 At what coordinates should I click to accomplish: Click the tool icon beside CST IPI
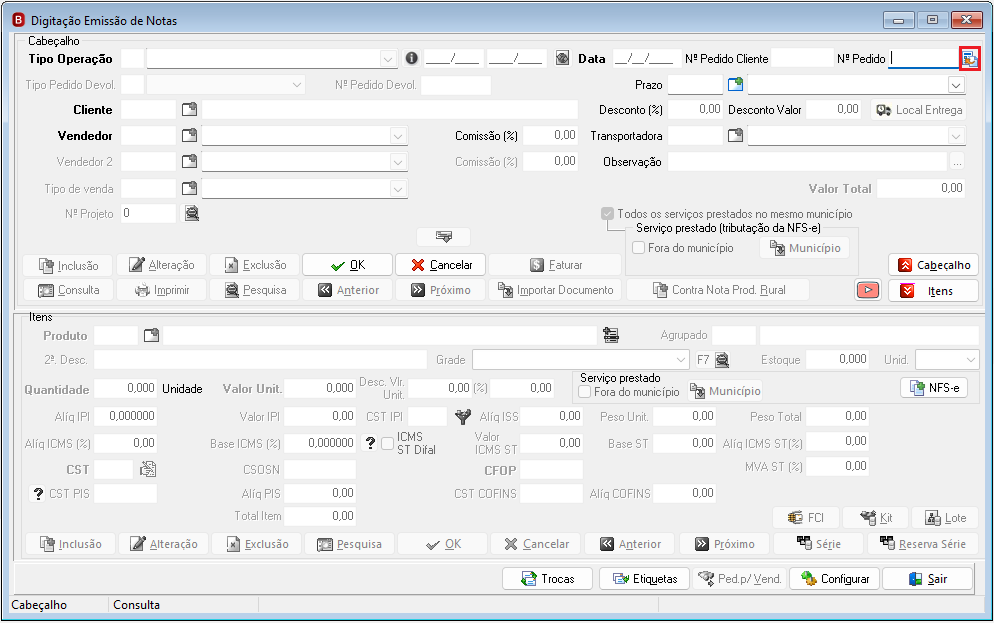463,416
